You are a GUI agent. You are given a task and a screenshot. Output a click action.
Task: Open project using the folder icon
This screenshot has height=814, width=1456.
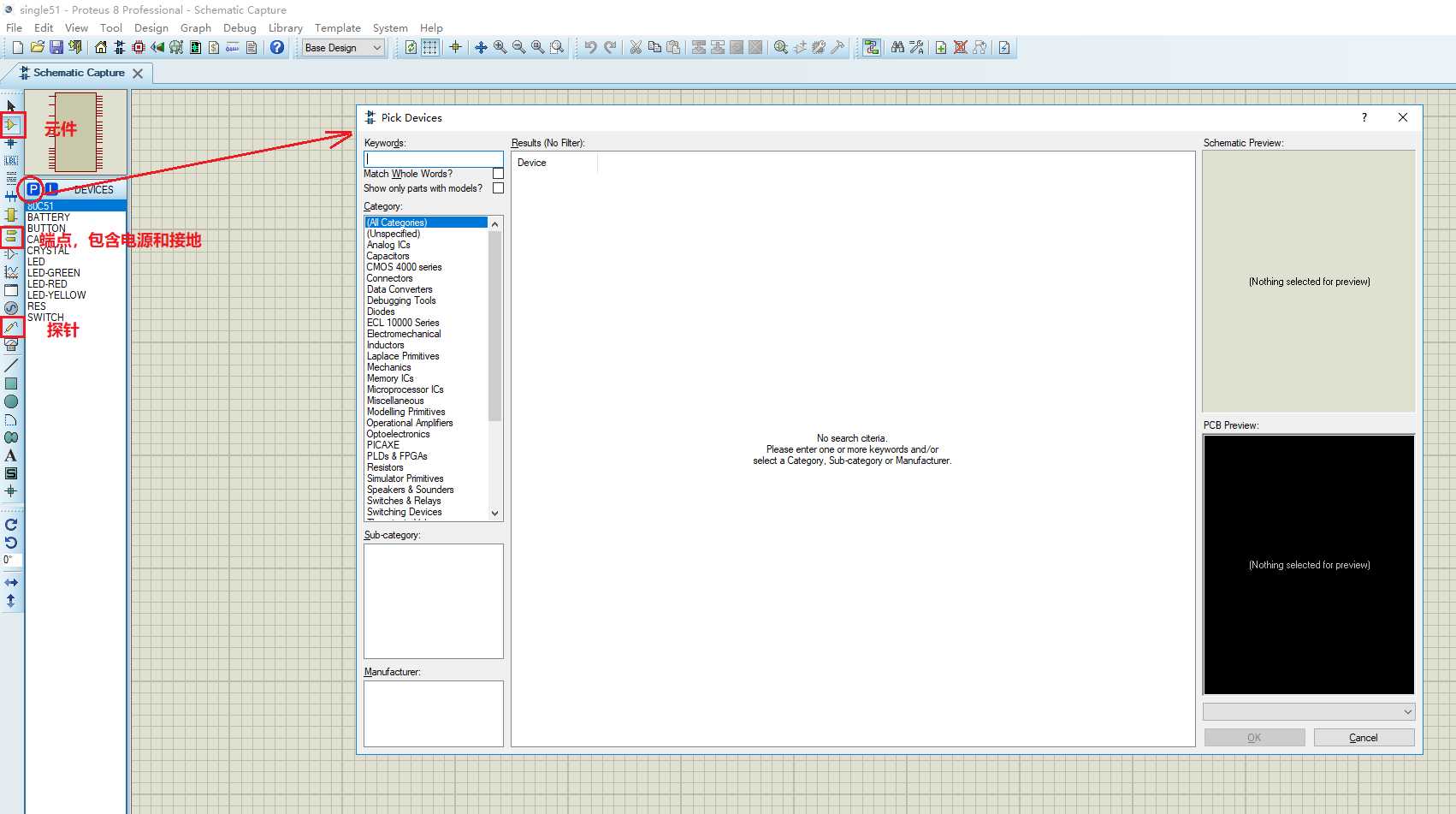tap(37, 48)
